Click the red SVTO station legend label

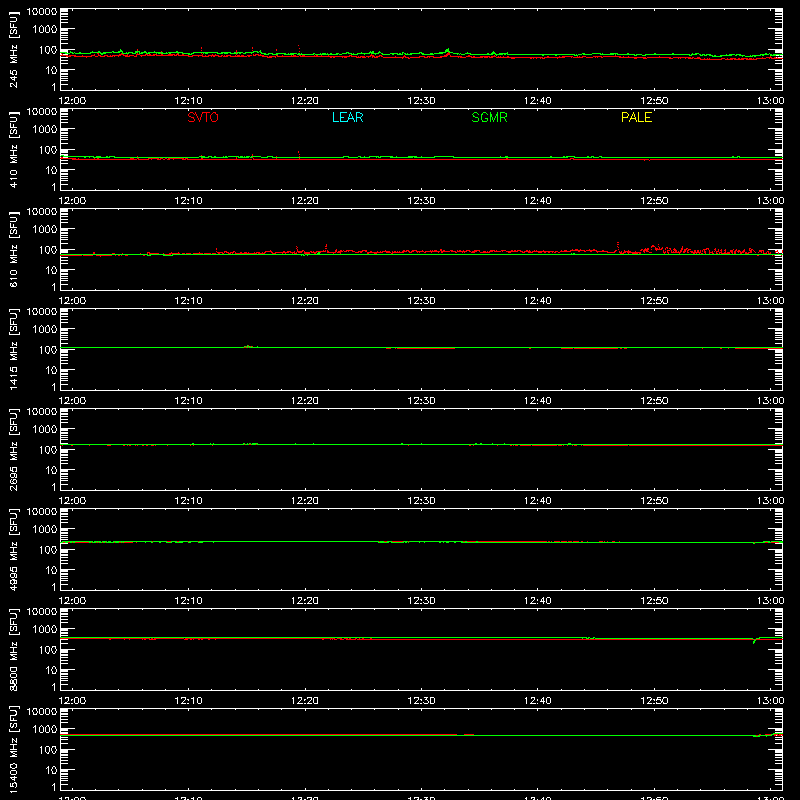click(203, 117)
